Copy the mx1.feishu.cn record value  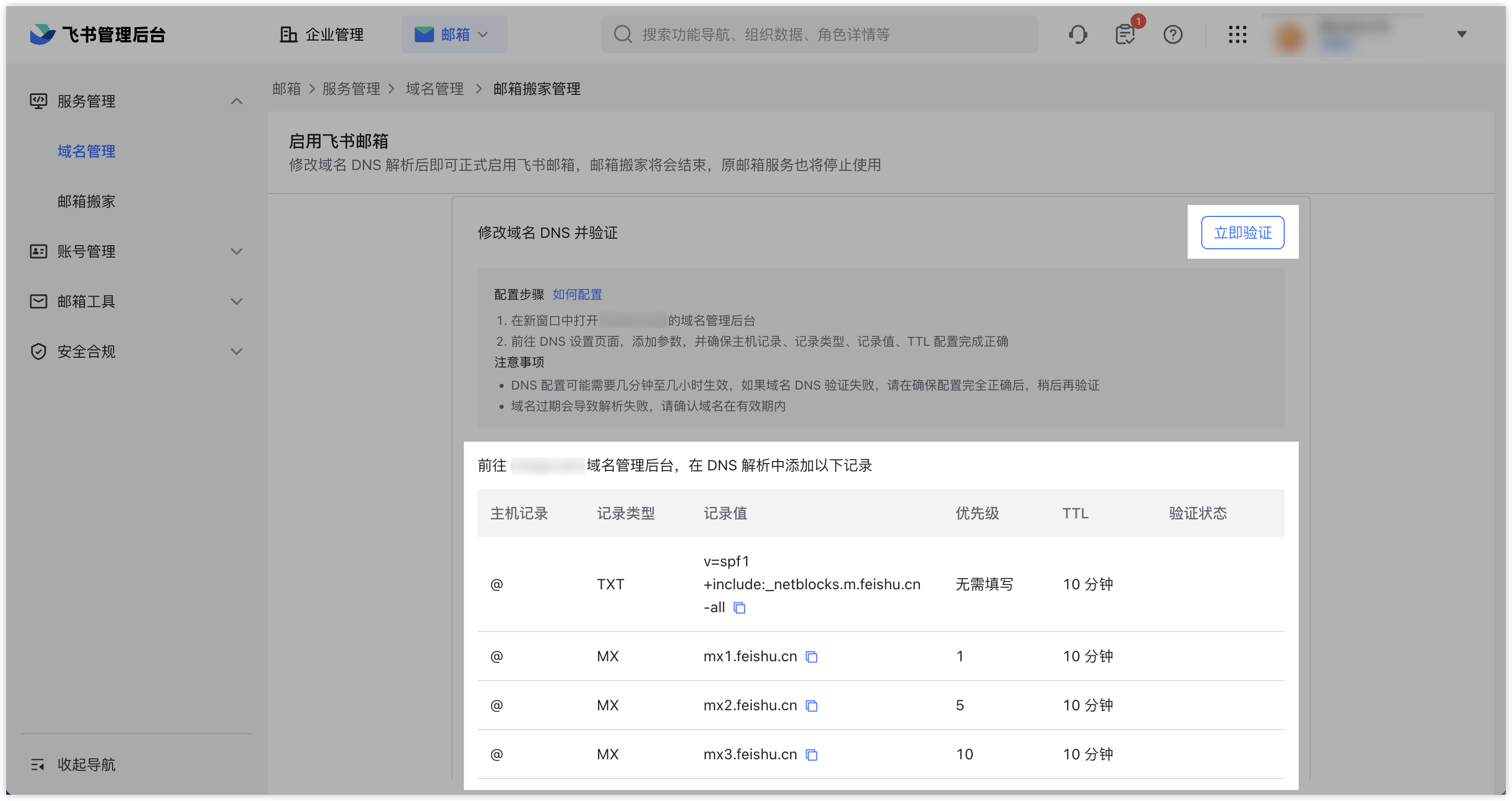pyautogui.click(x=812, y=657)
